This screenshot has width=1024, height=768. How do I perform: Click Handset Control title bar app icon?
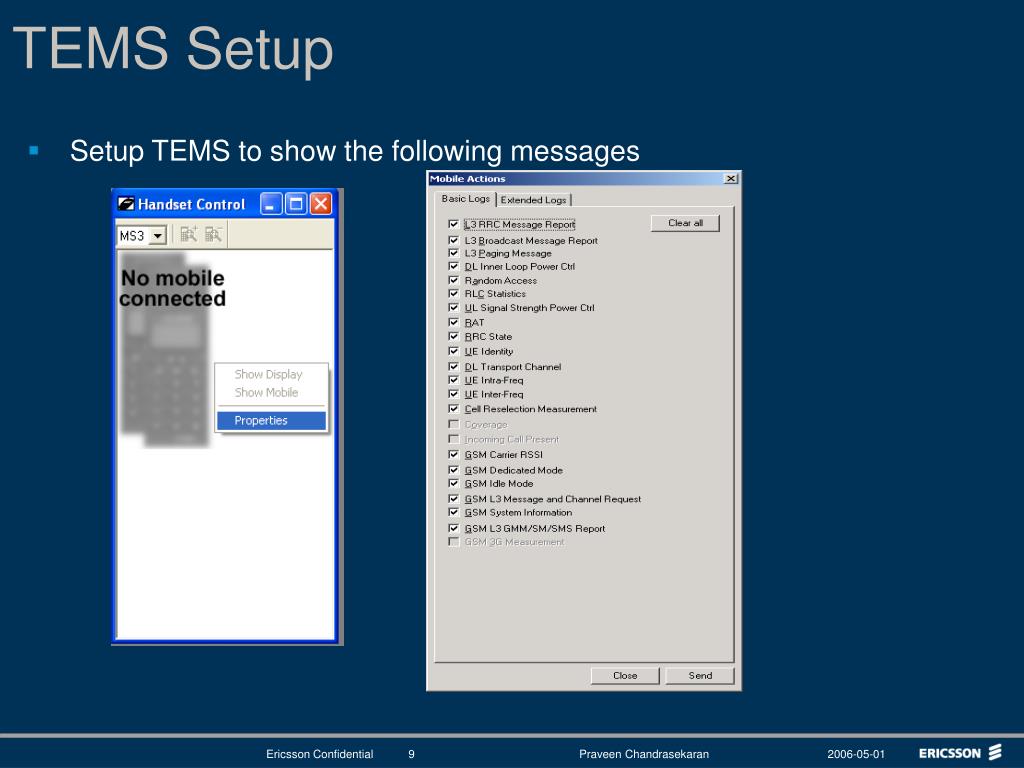(x=125, y=204)
